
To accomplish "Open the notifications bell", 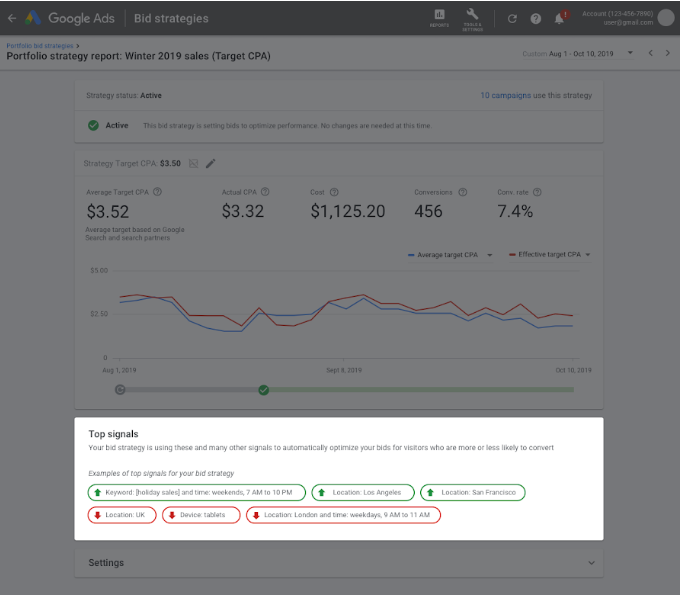I will (x=559, y=18).
